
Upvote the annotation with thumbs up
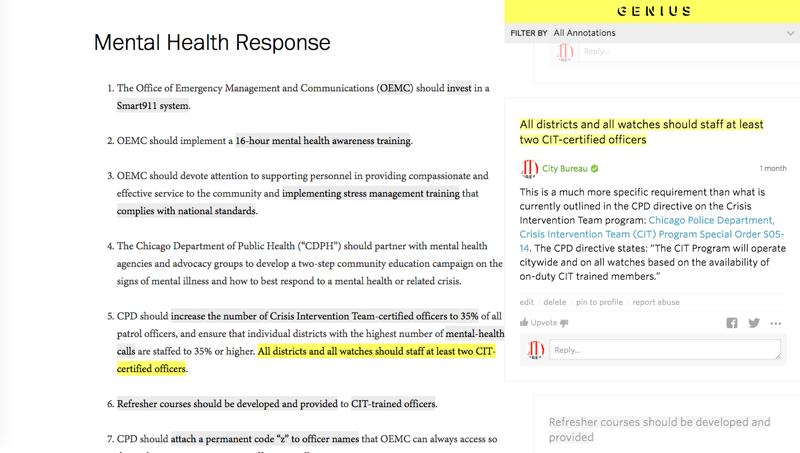539,322
